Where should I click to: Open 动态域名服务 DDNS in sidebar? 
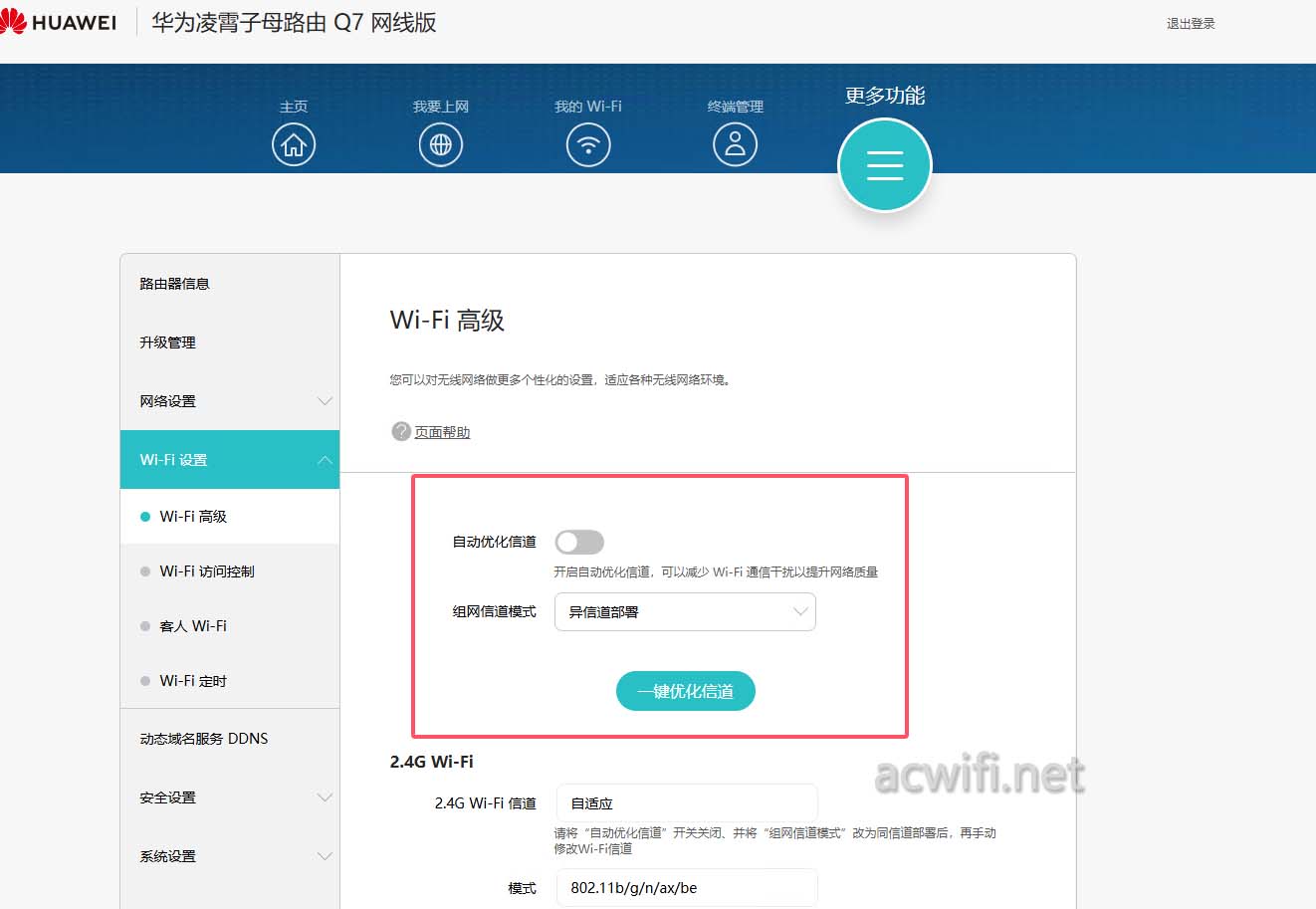(230, 739)
